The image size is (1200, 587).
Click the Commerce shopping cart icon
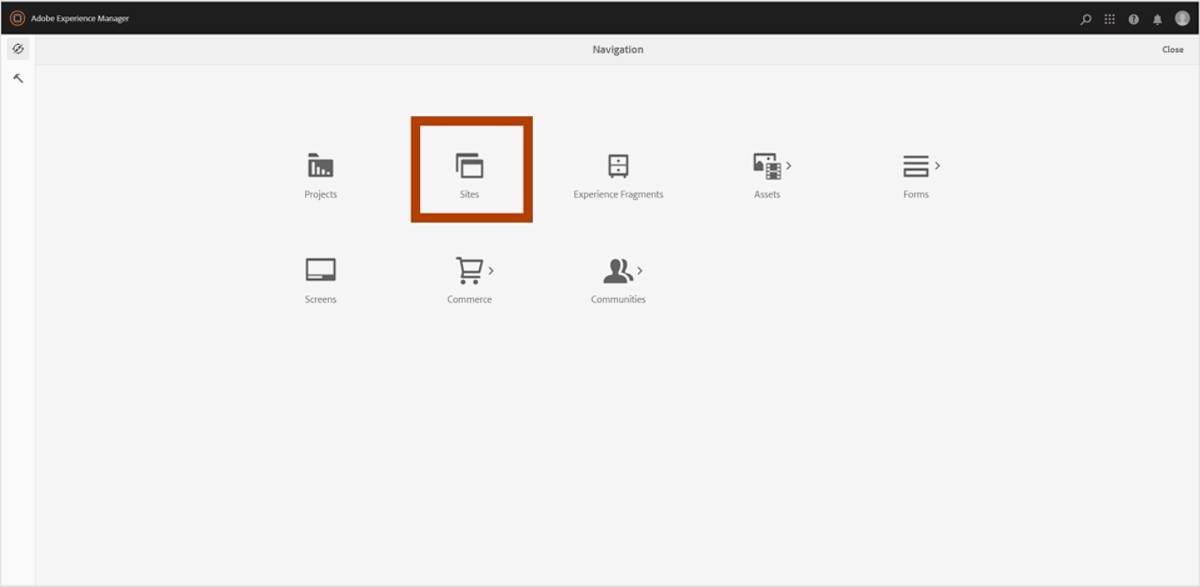tap(468, 270)
